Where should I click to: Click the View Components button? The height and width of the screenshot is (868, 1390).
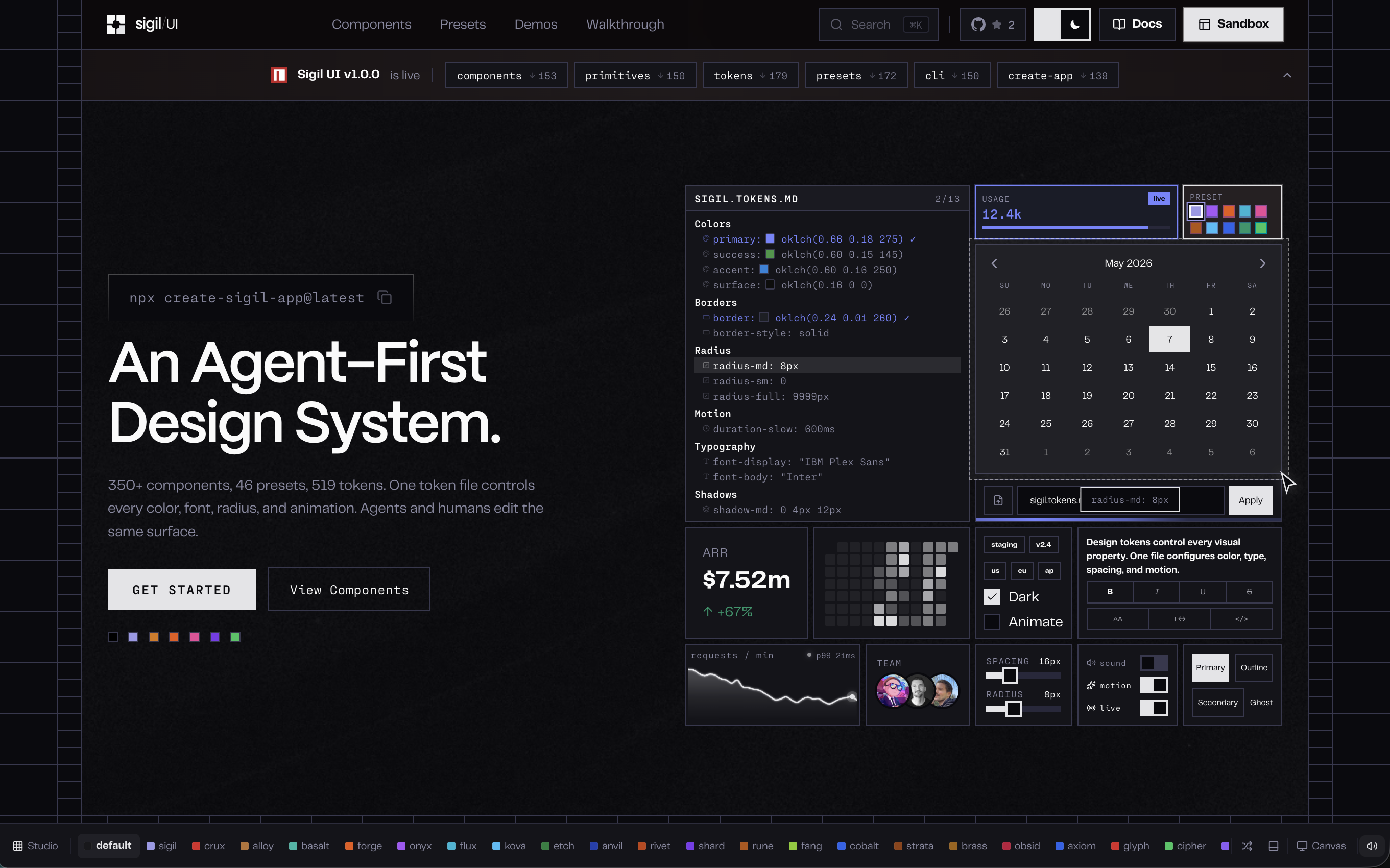[x=349, y=590]
